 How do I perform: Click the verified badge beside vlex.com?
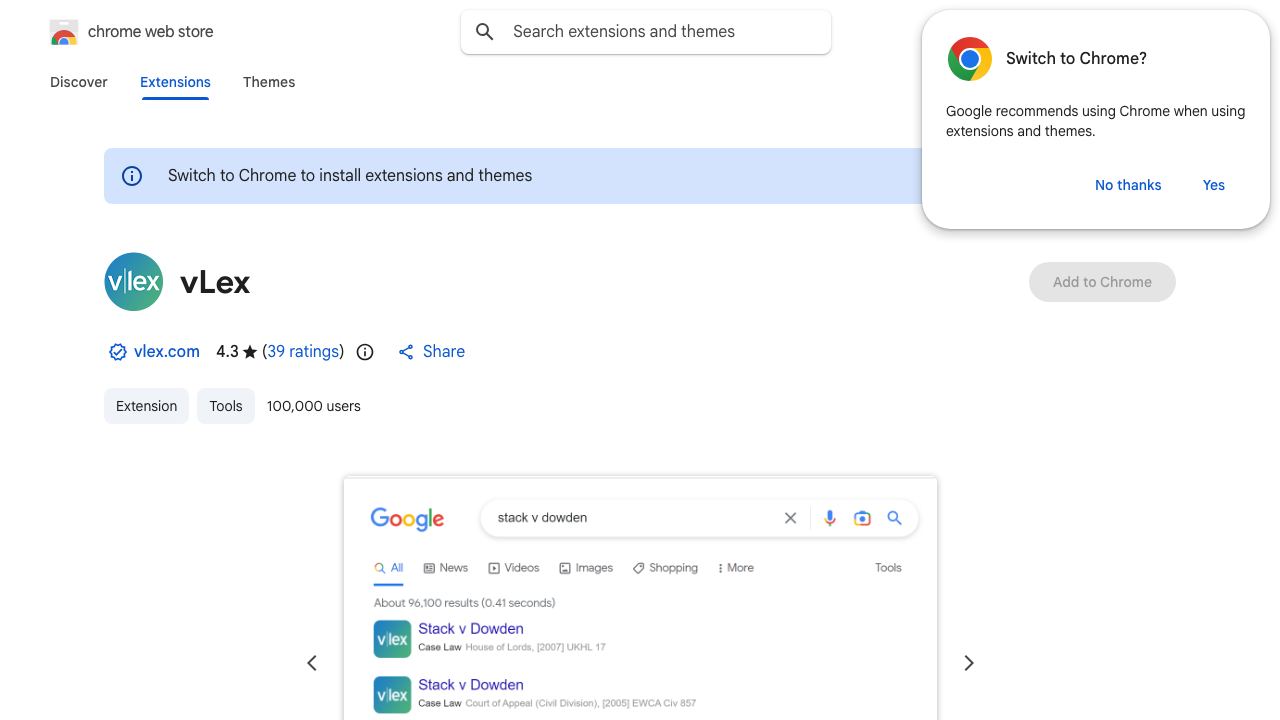click(118, 352)
